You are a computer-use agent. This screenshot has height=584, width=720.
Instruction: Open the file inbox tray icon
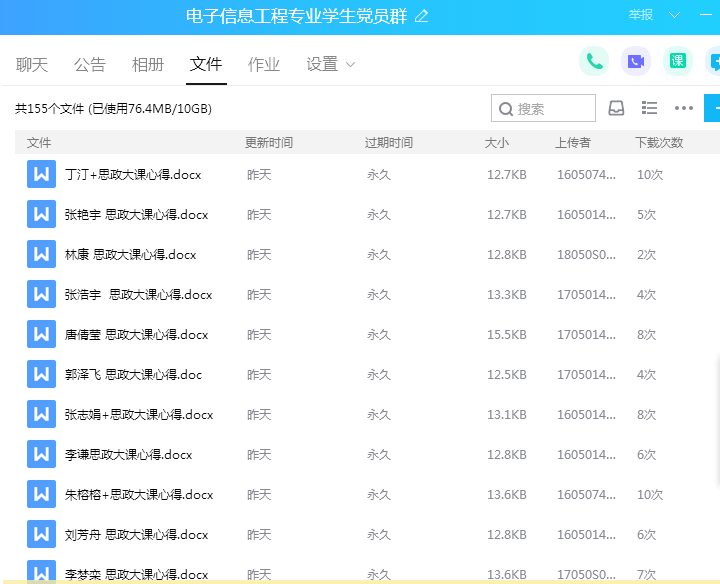click(617, 108)
